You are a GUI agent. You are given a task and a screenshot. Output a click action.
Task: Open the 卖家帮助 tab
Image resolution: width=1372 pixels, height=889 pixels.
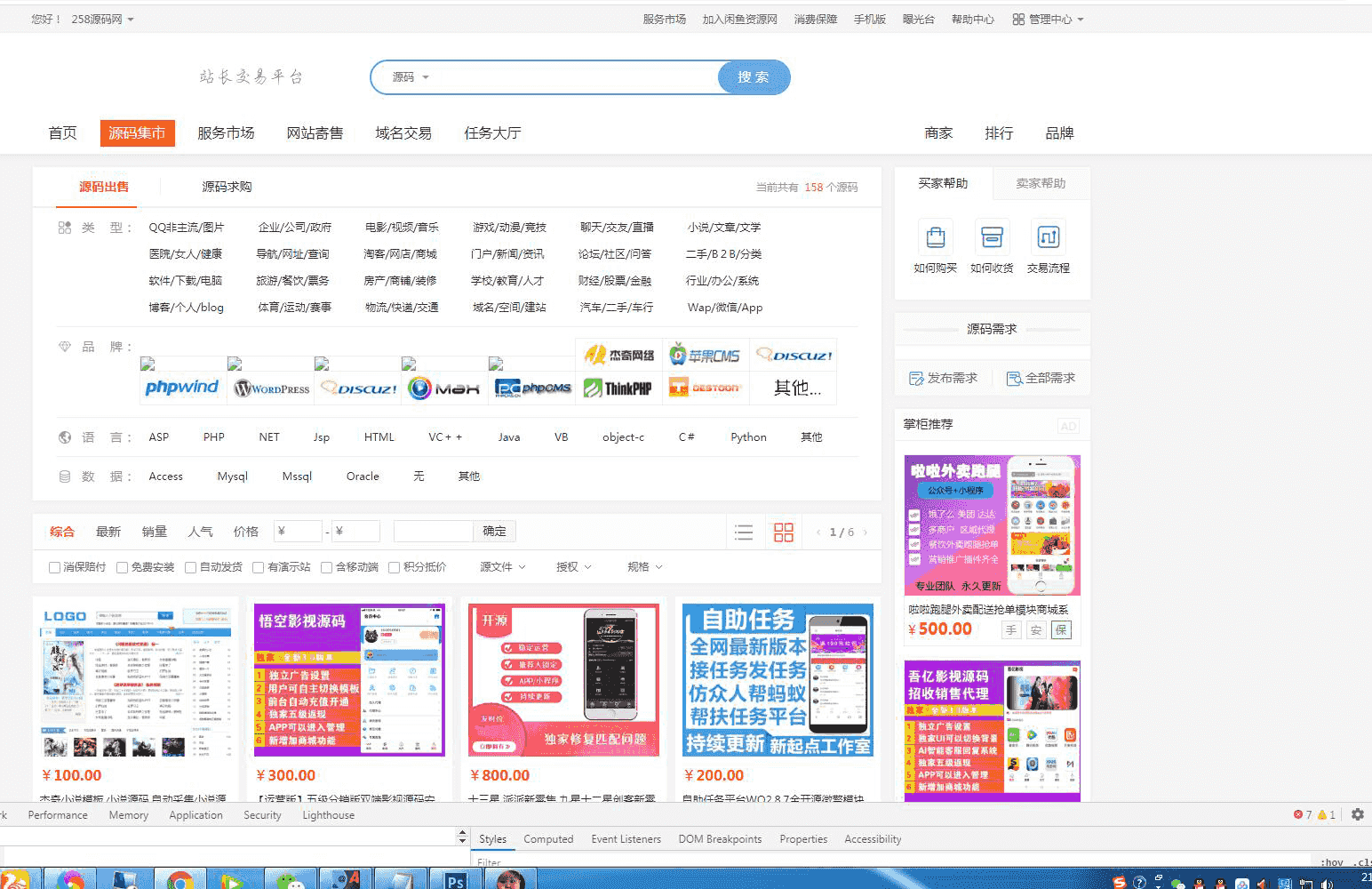1041,183
